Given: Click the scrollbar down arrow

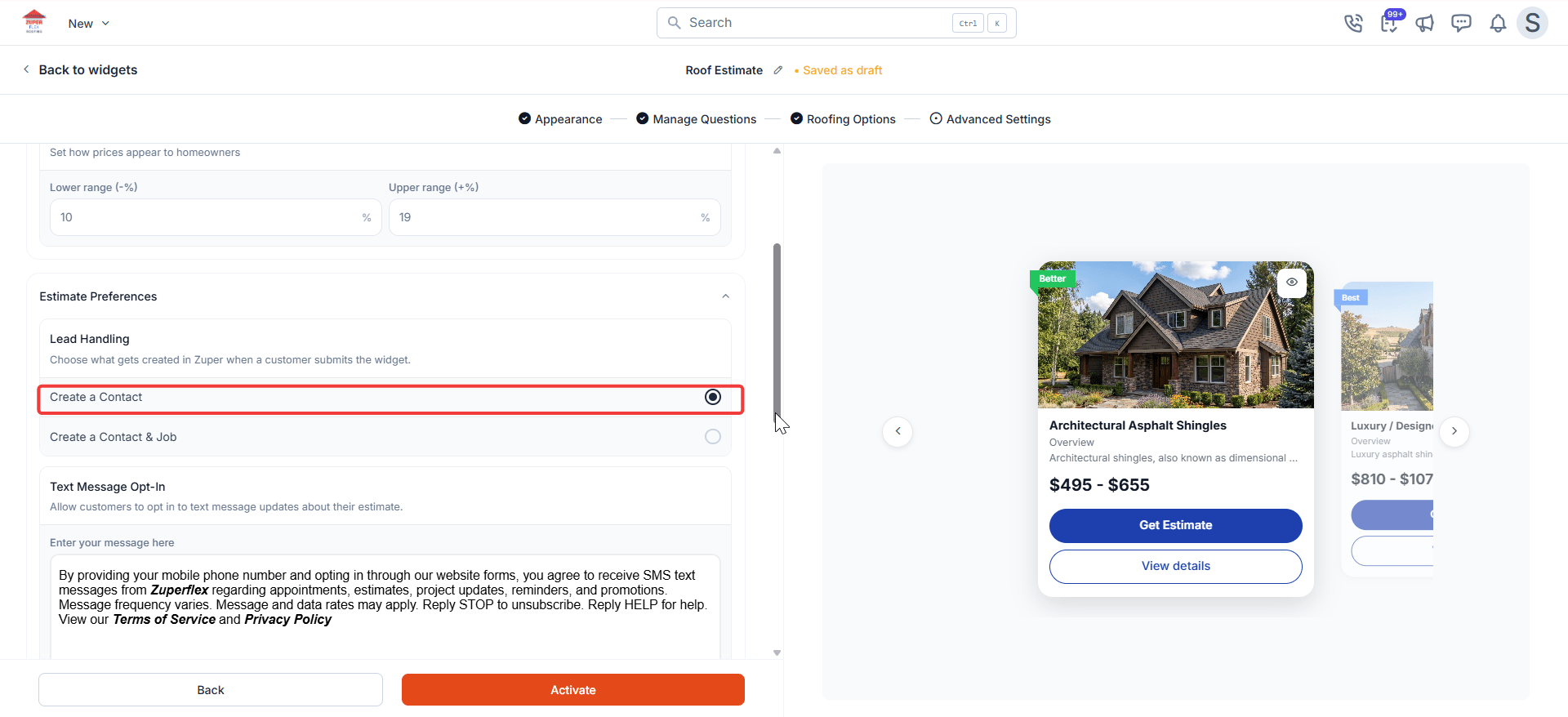Looking at the screenshot, I should (777, 652).
